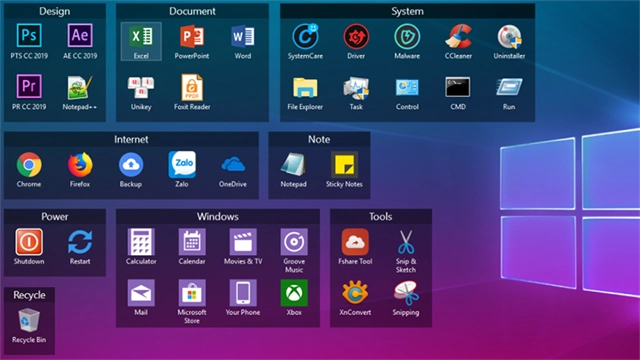Open the Fshare Tool icon

pos(355,242)
